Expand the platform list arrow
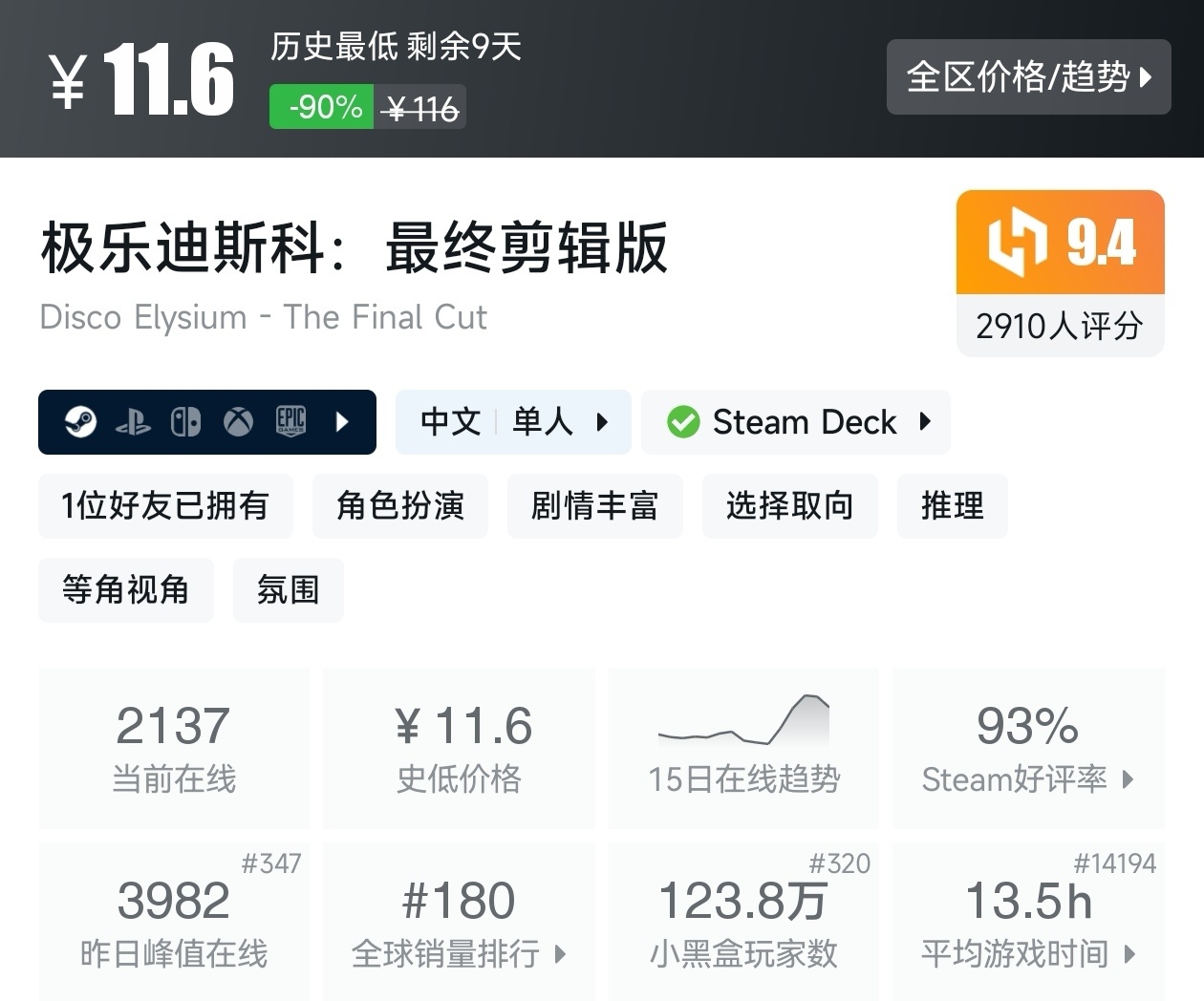 coord(342,421)
